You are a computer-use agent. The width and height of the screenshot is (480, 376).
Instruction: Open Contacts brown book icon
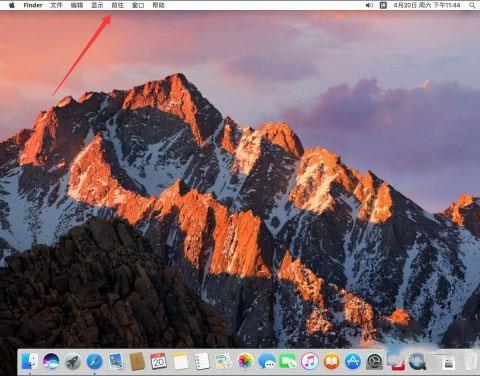[137, 361]
